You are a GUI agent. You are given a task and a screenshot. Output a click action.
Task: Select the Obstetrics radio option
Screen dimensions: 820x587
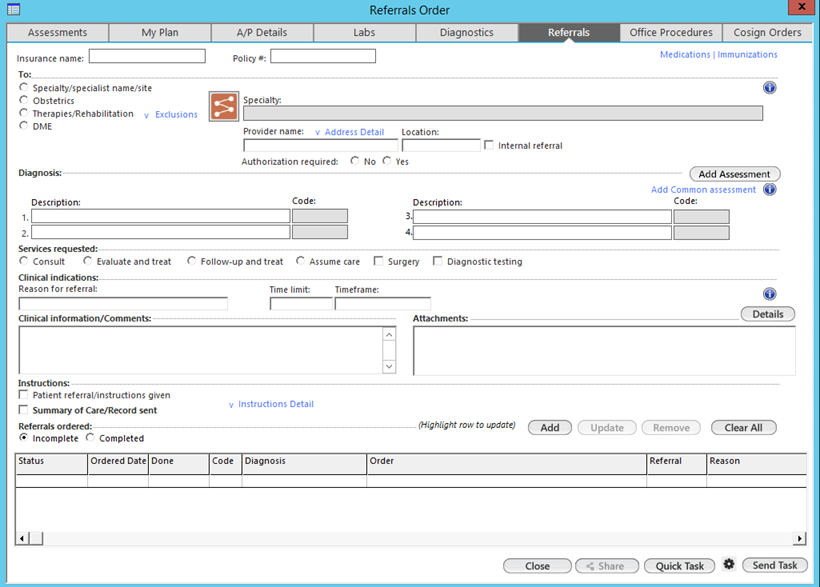(24, 100)
